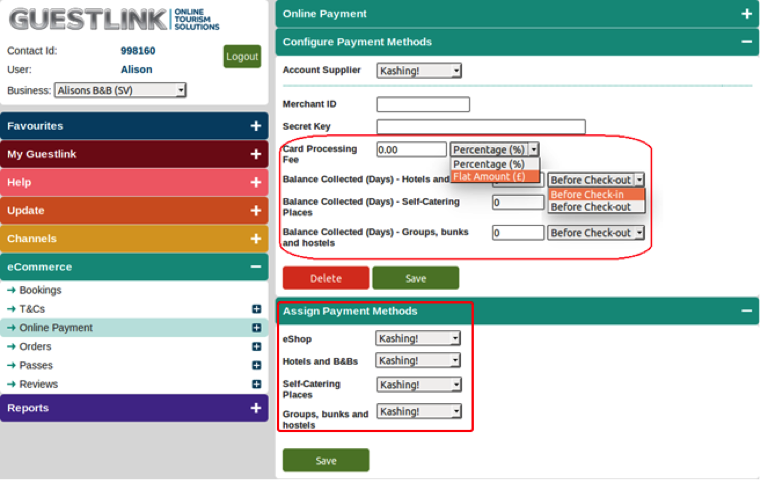
Task: Click the Assign Payment Methods header
Action: (x=517, y=311)
